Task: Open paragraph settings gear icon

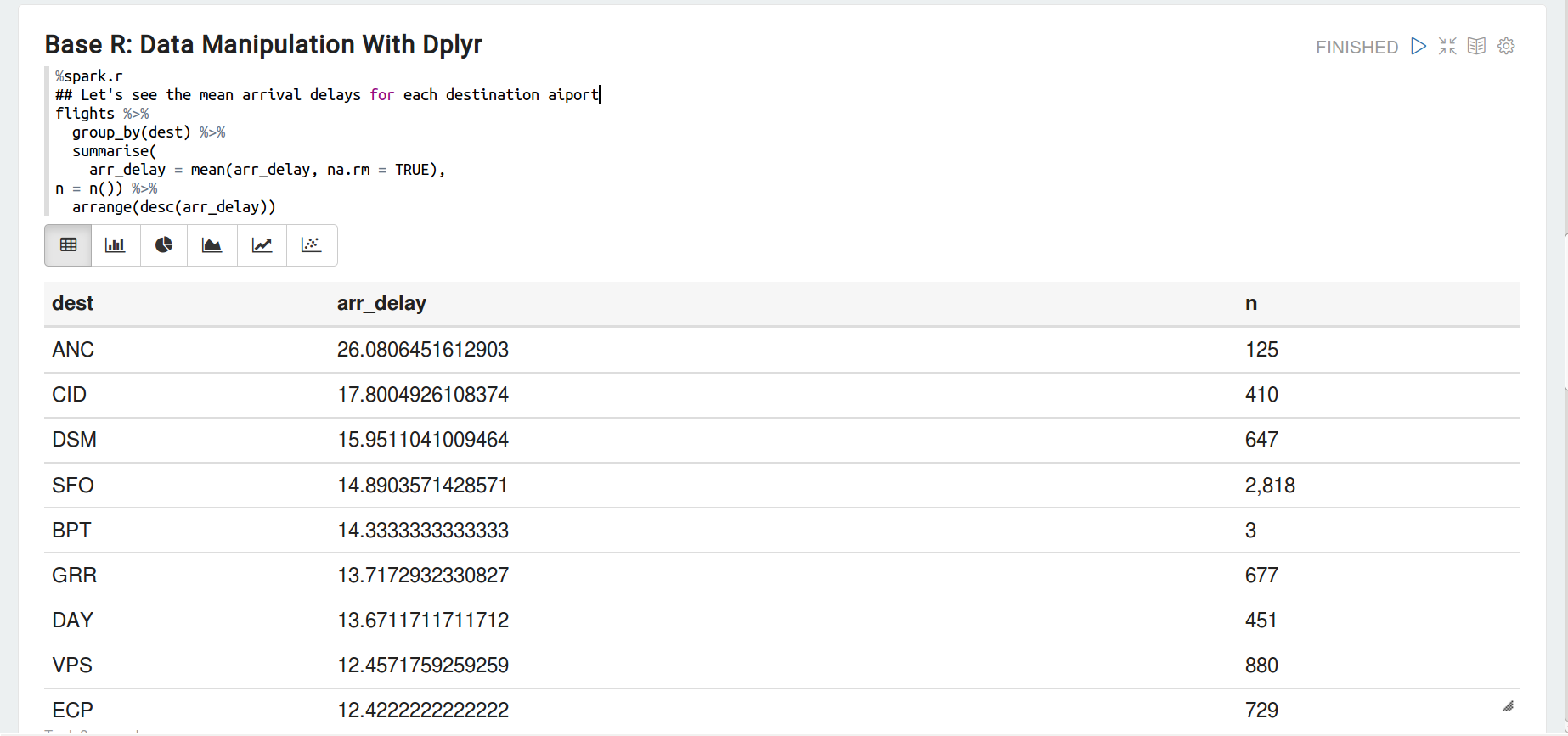Action: (1506, 46)
